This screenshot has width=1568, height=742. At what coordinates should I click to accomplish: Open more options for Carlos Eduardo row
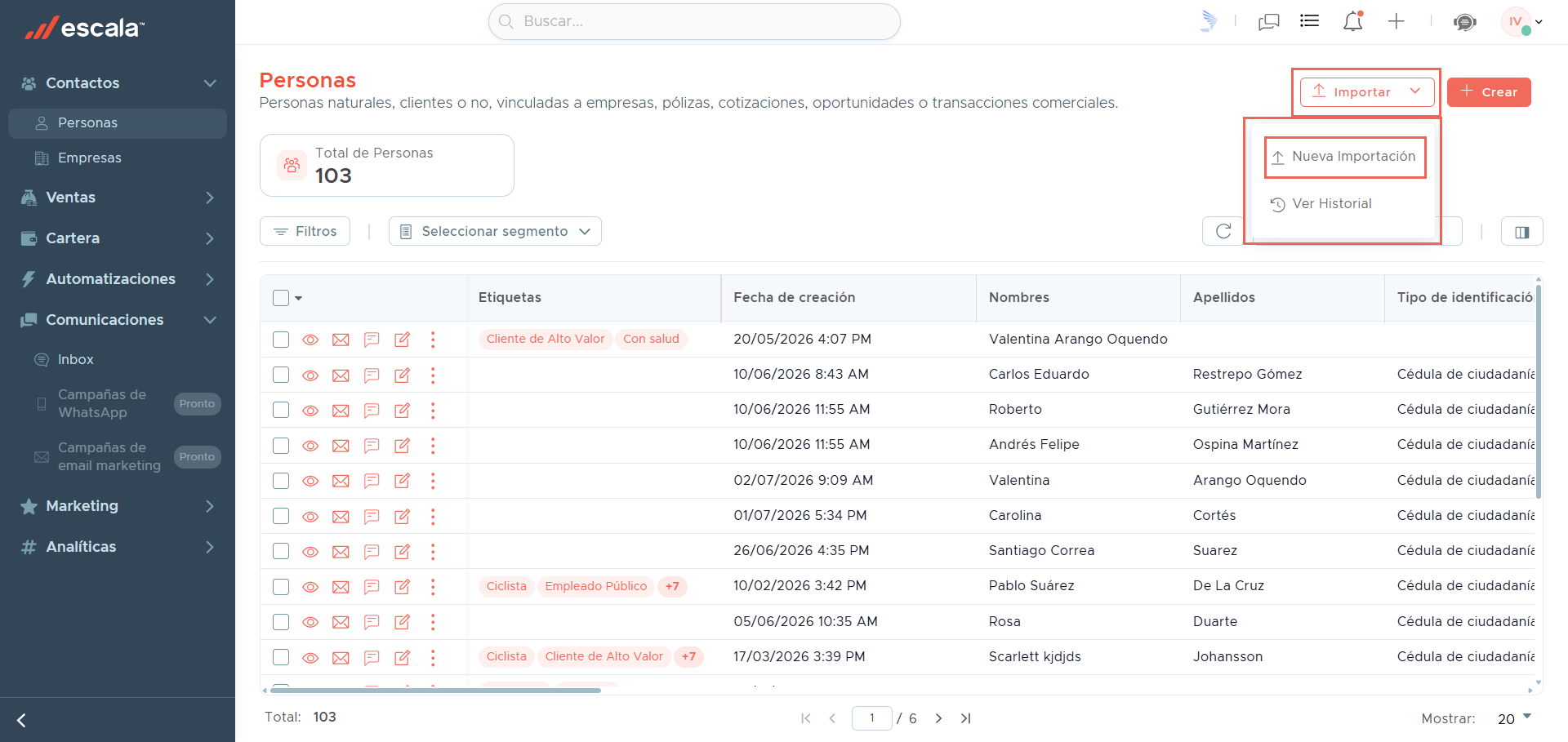[433, 375]
